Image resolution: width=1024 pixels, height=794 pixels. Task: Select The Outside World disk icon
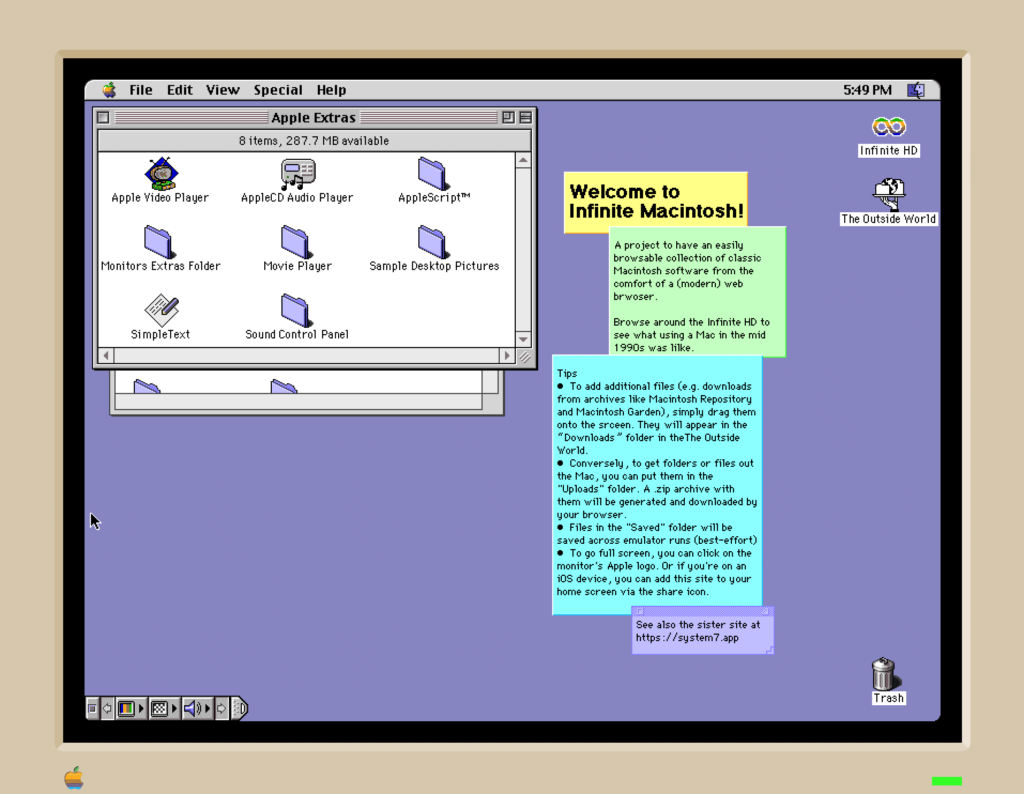pos(889,194)
